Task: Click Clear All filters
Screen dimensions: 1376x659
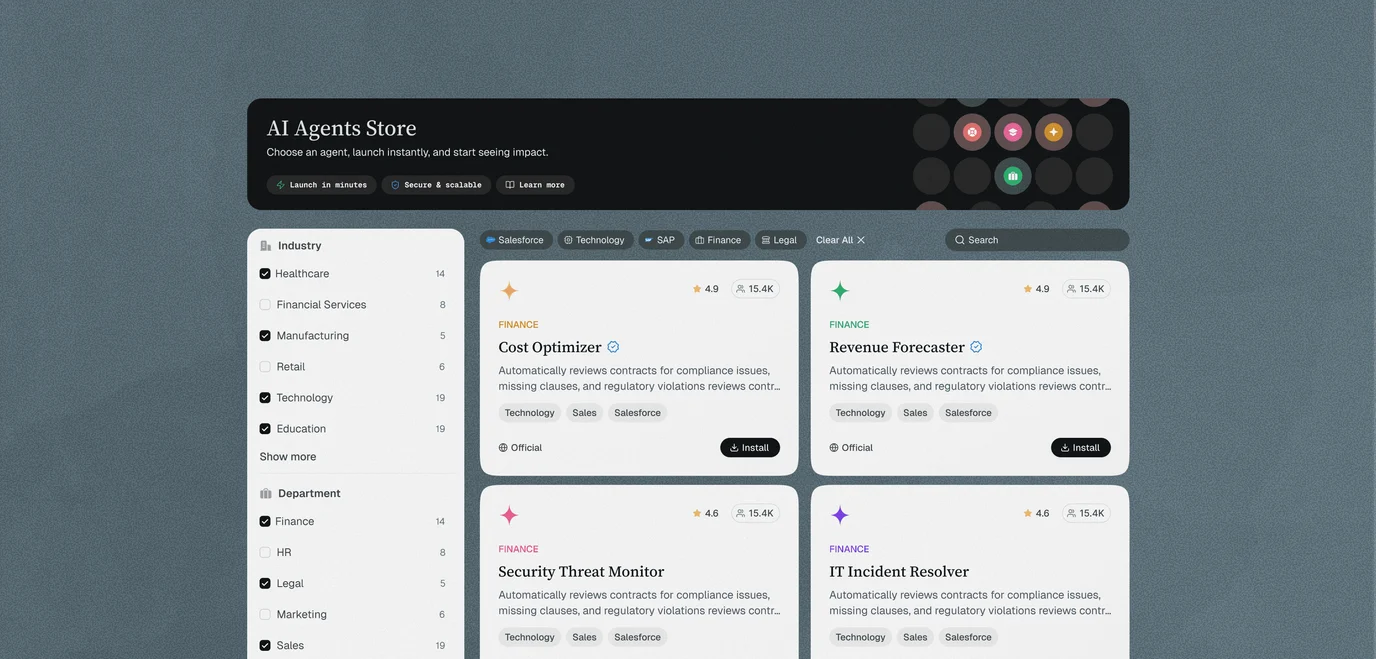Action: [840, 240]
